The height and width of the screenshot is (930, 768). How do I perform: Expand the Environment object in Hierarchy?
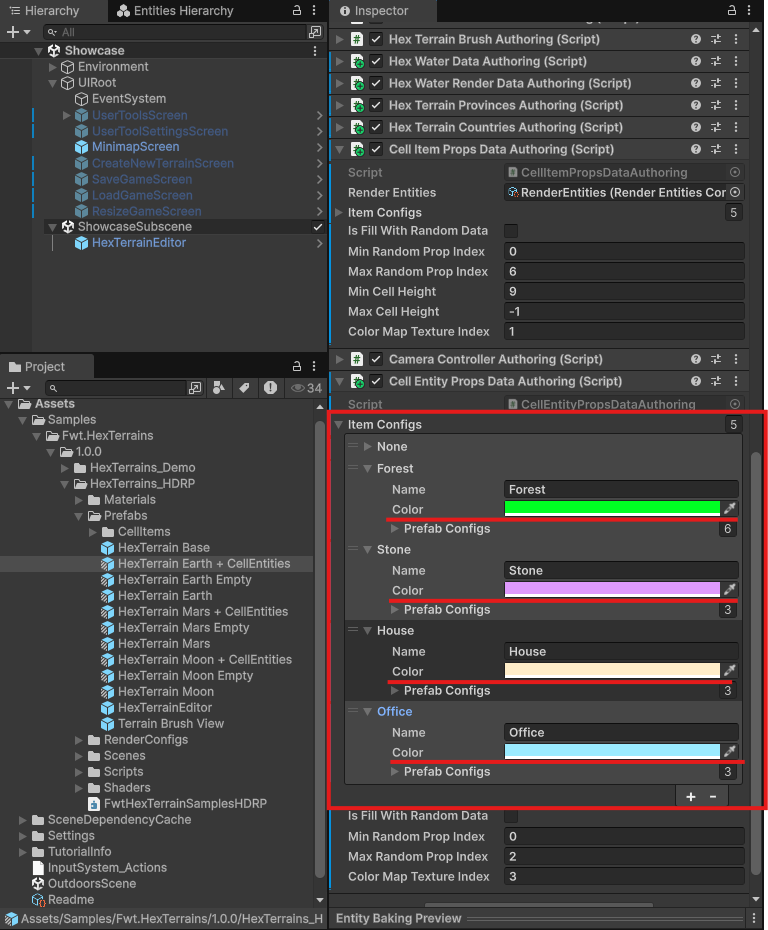pos(53,67)
